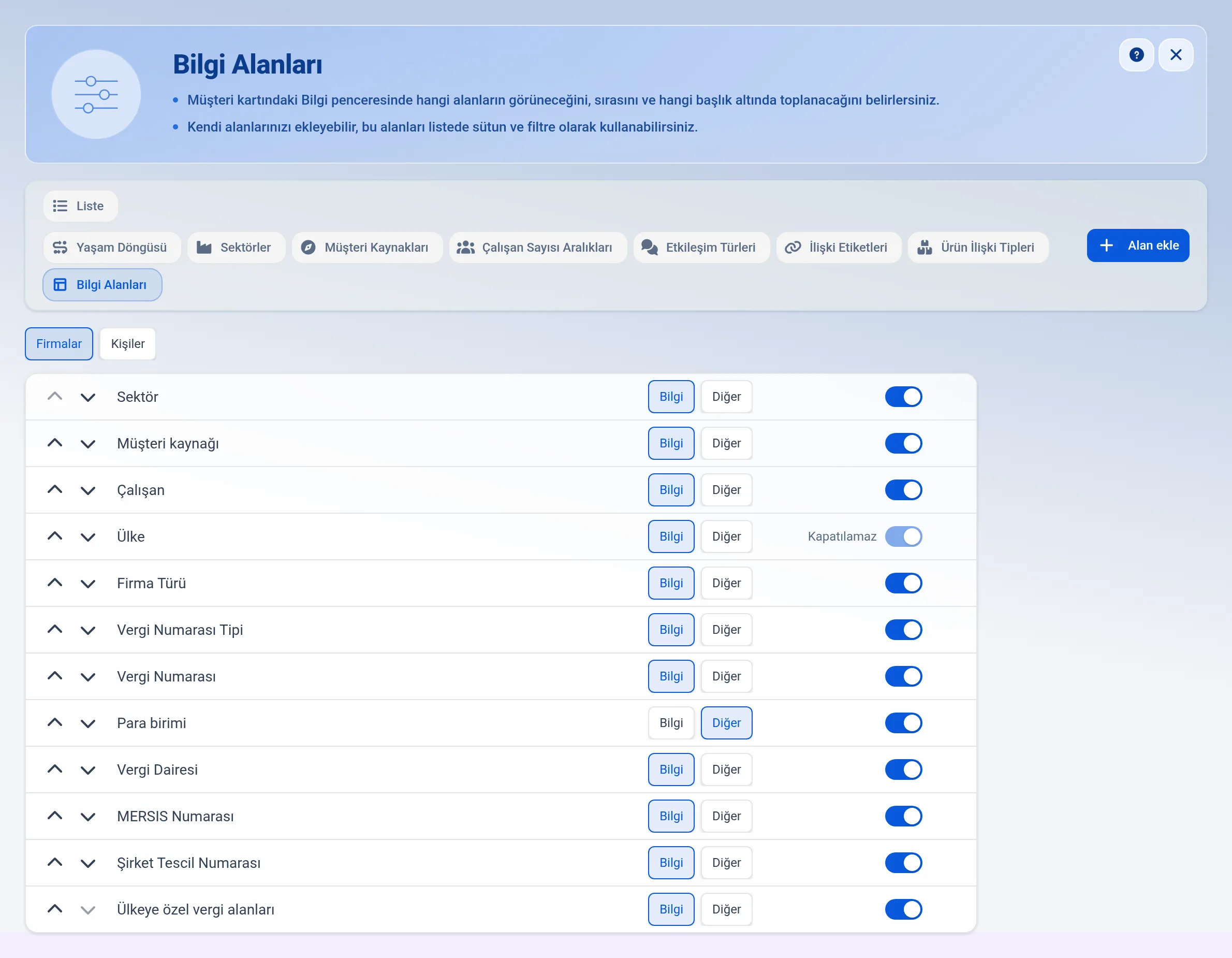Move Ülkeye özel vergi alanları up
Image resolution: width=1232 pixels, height=958 pixels.
pos(55,909)
